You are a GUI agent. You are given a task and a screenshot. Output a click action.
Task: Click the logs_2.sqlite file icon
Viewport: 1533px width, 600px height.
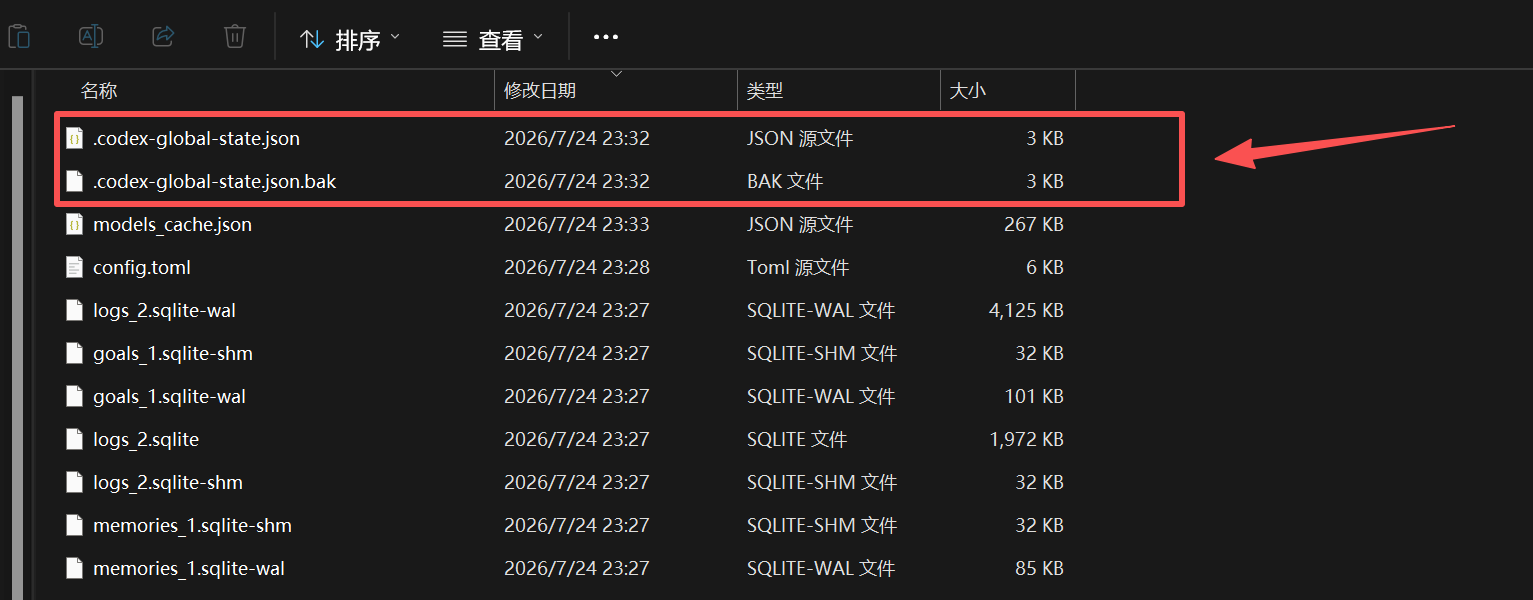(74, 439)
